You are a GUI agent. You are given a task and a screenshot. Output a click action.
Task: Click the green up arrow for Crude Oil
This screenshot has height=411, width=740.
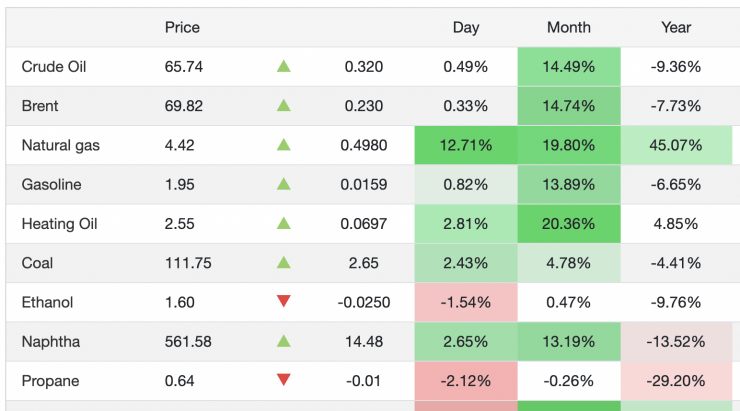point(283,67)
